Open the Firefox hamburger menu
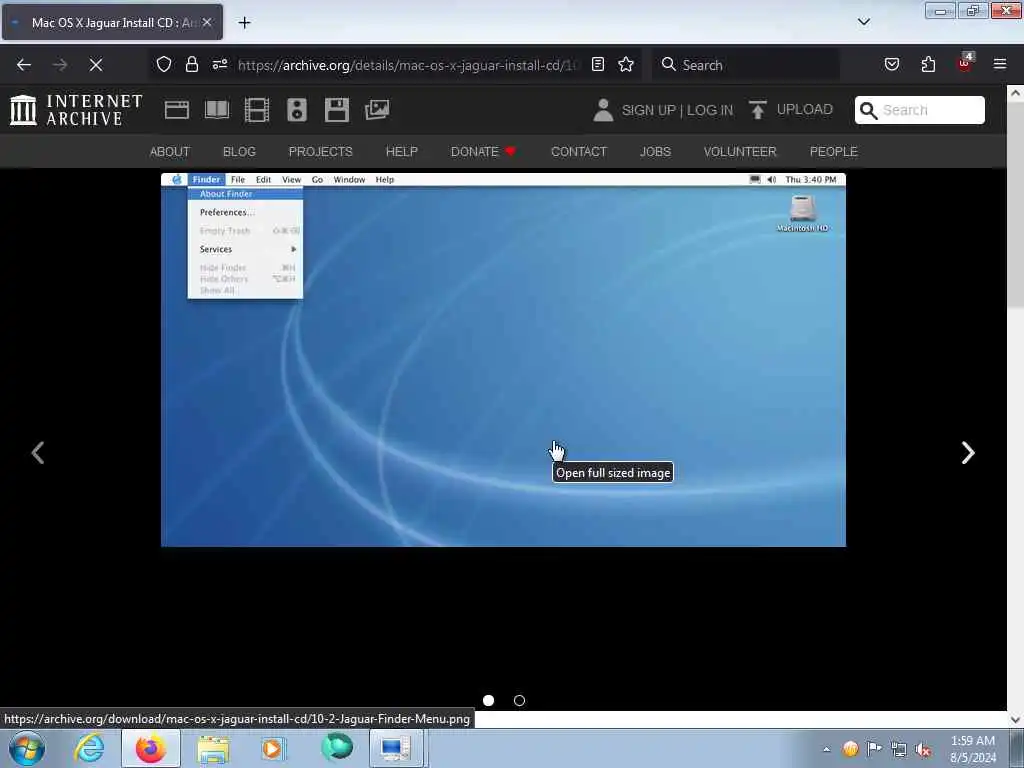The image size is (1024, 768). tap(1000, 64)
